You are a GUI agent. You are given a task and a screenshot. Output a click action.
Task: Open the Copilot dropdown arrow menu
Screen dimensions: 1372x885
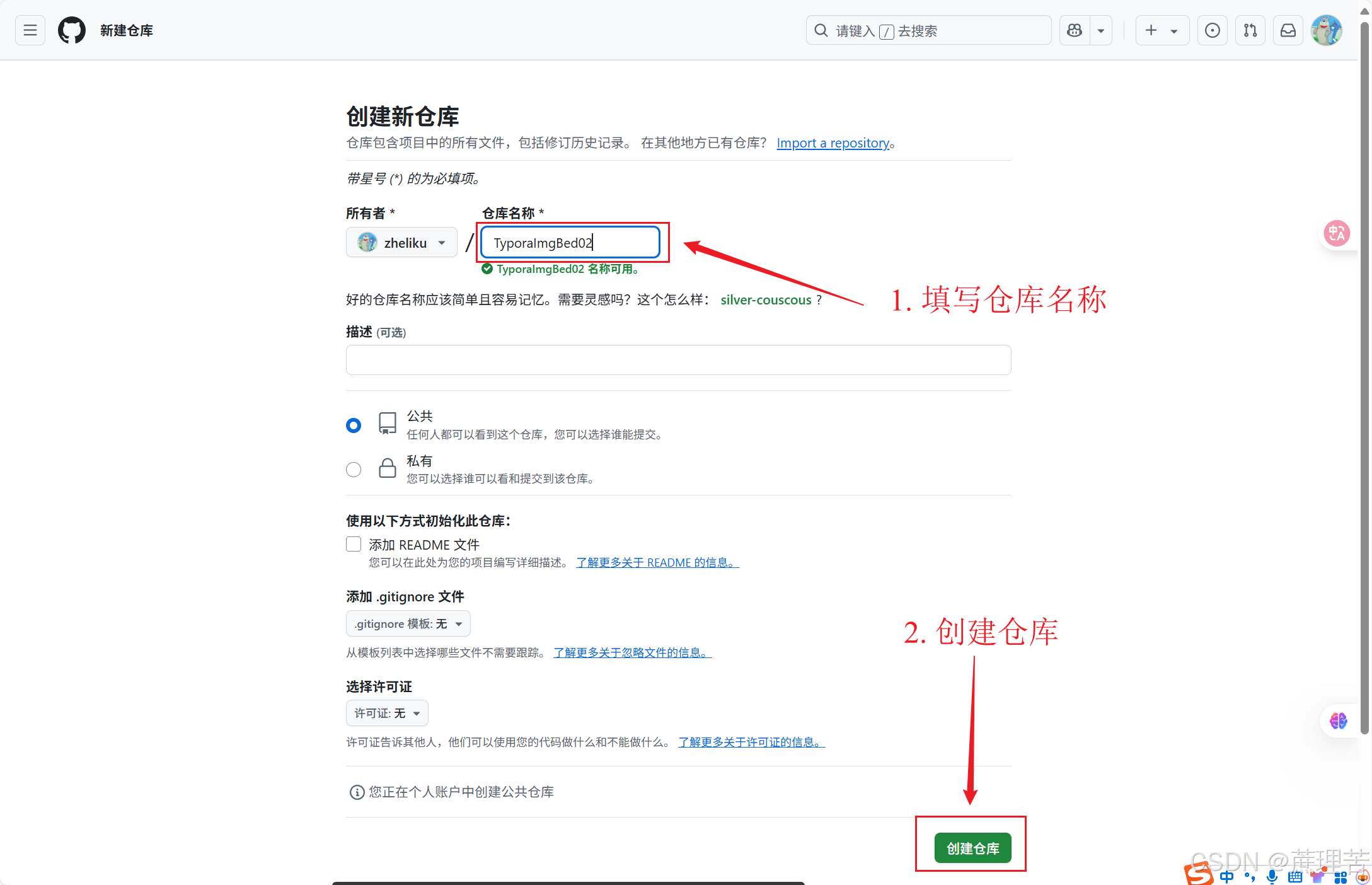1101,30
